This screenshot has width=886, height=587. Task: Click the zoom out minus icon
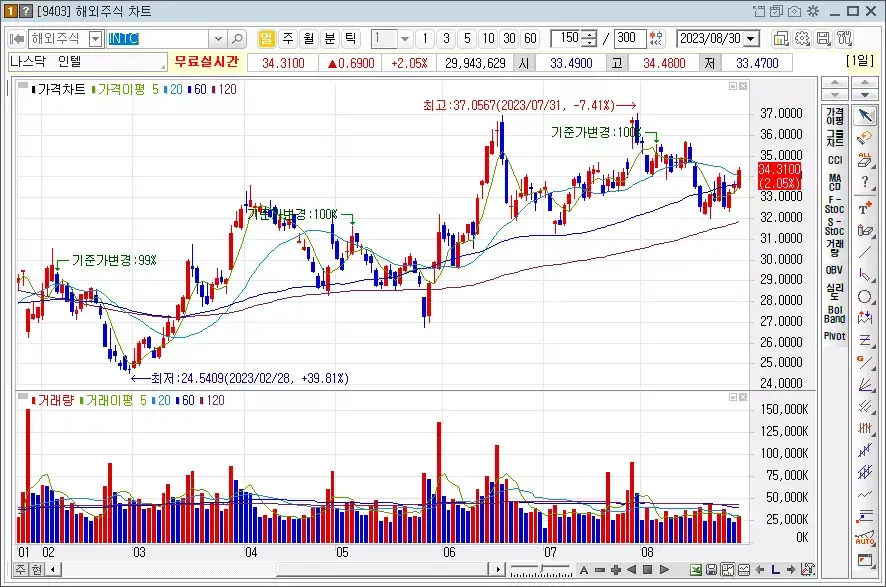pyautogui.click(x=600, y=569)
